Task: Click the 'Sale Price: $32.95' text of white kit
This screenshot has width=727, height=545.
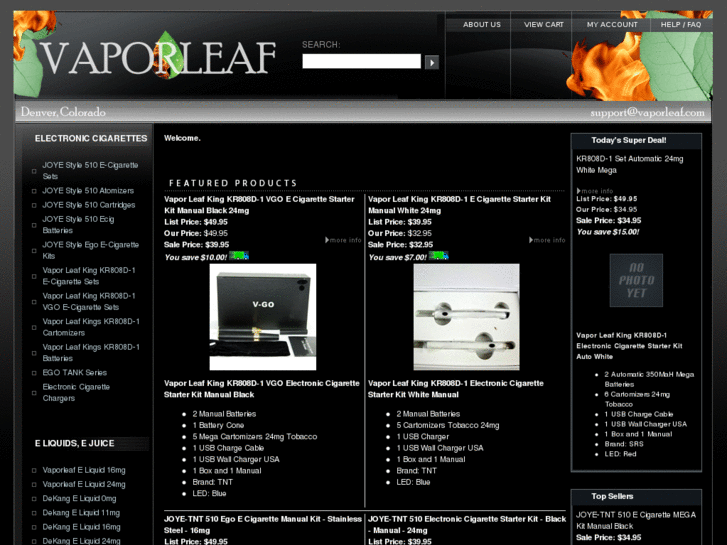Action: (400, 244)
